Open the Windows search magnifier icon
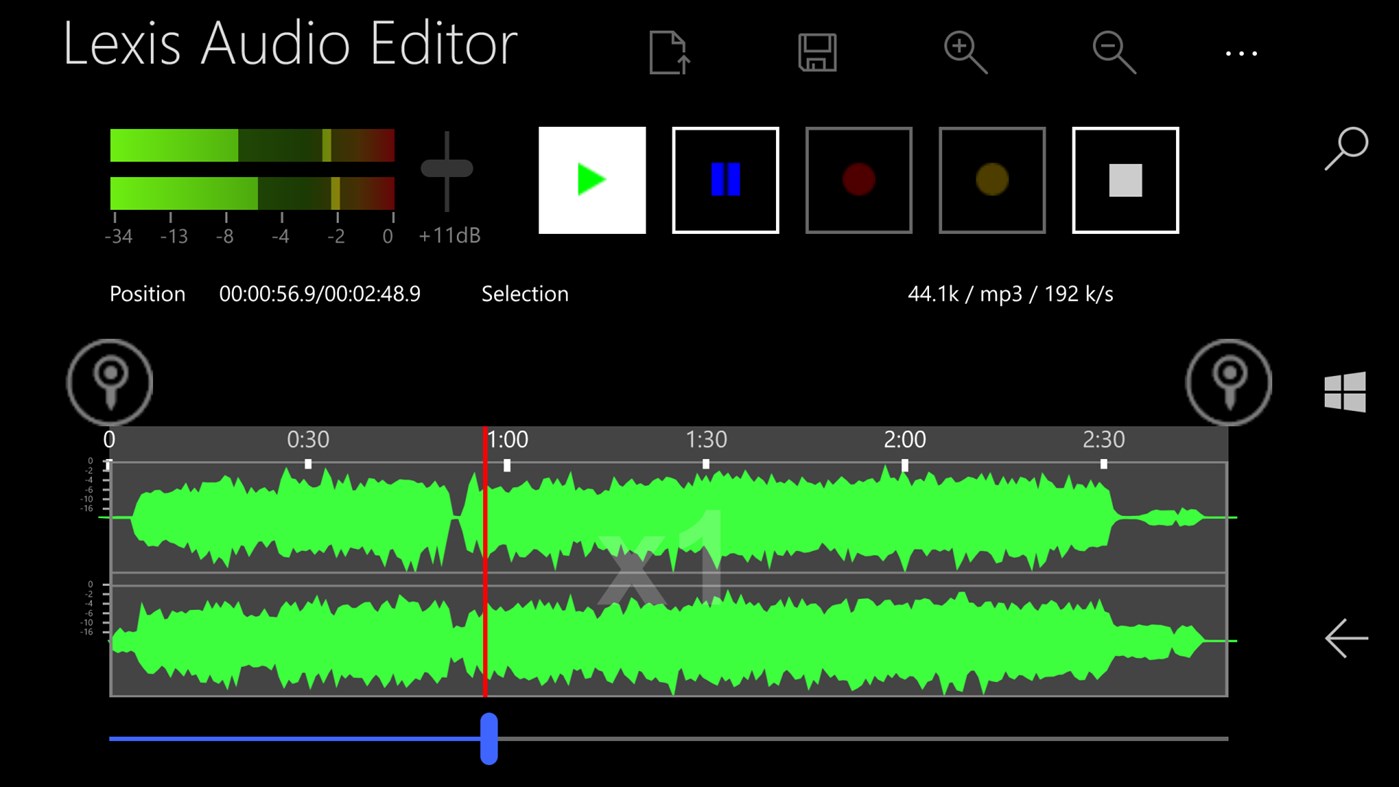Viewport: 1399px width, 787px height. pyautogui.click(x=1346, y=148)
